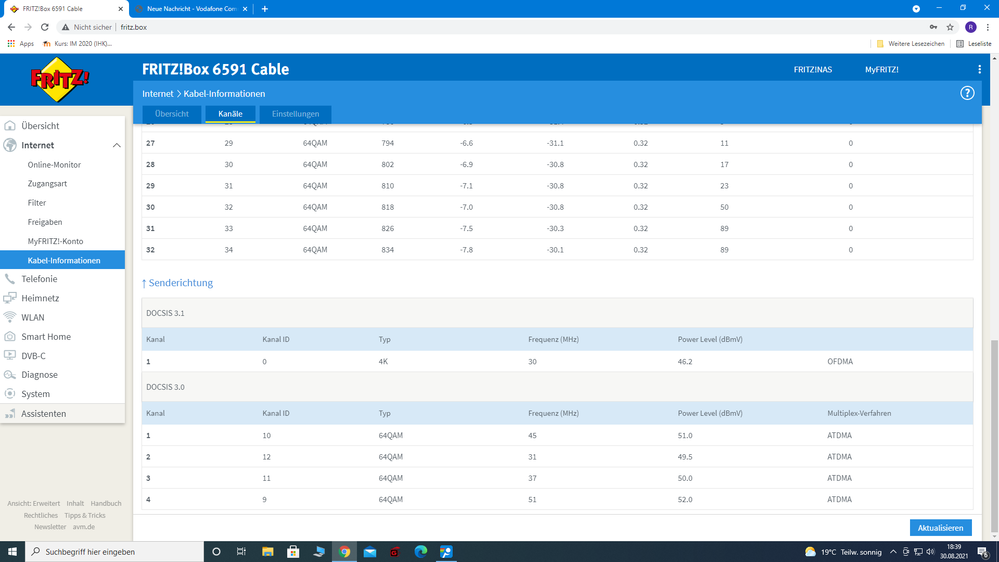This screenshot has height=562, width=999.
Task: Open Microsoft Store from taskbar
Action: [293, 552]
